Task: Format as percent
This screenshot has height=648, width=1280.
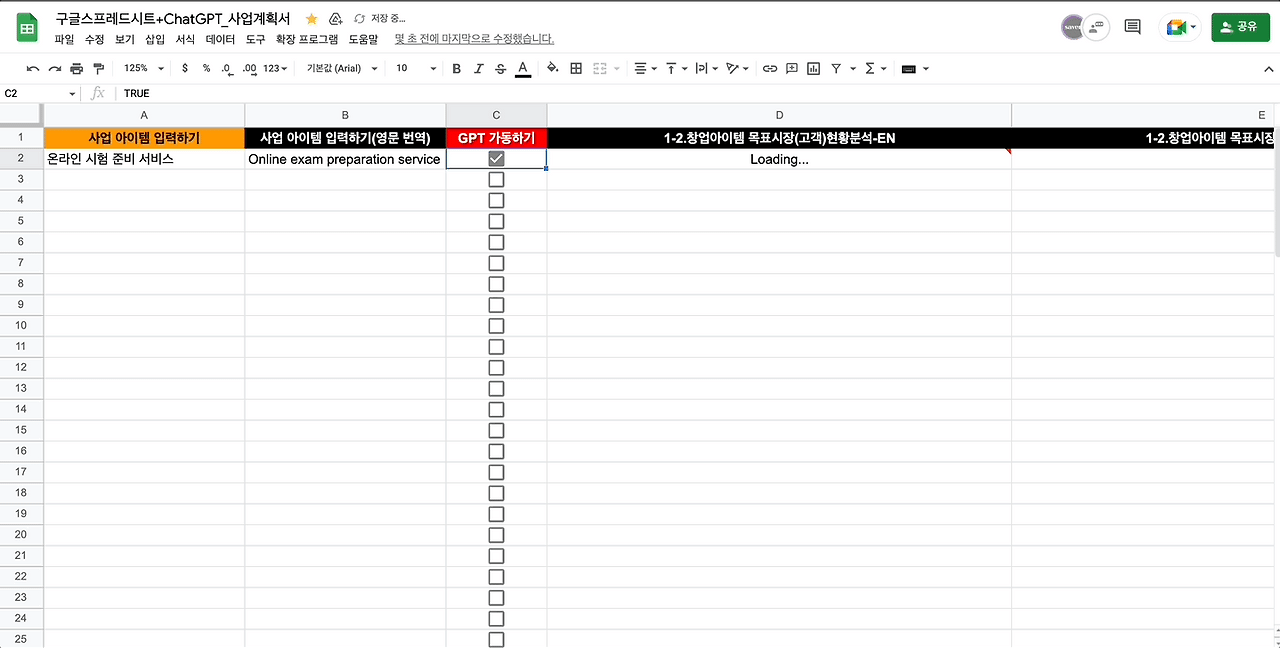Action: tap(206, 68)
